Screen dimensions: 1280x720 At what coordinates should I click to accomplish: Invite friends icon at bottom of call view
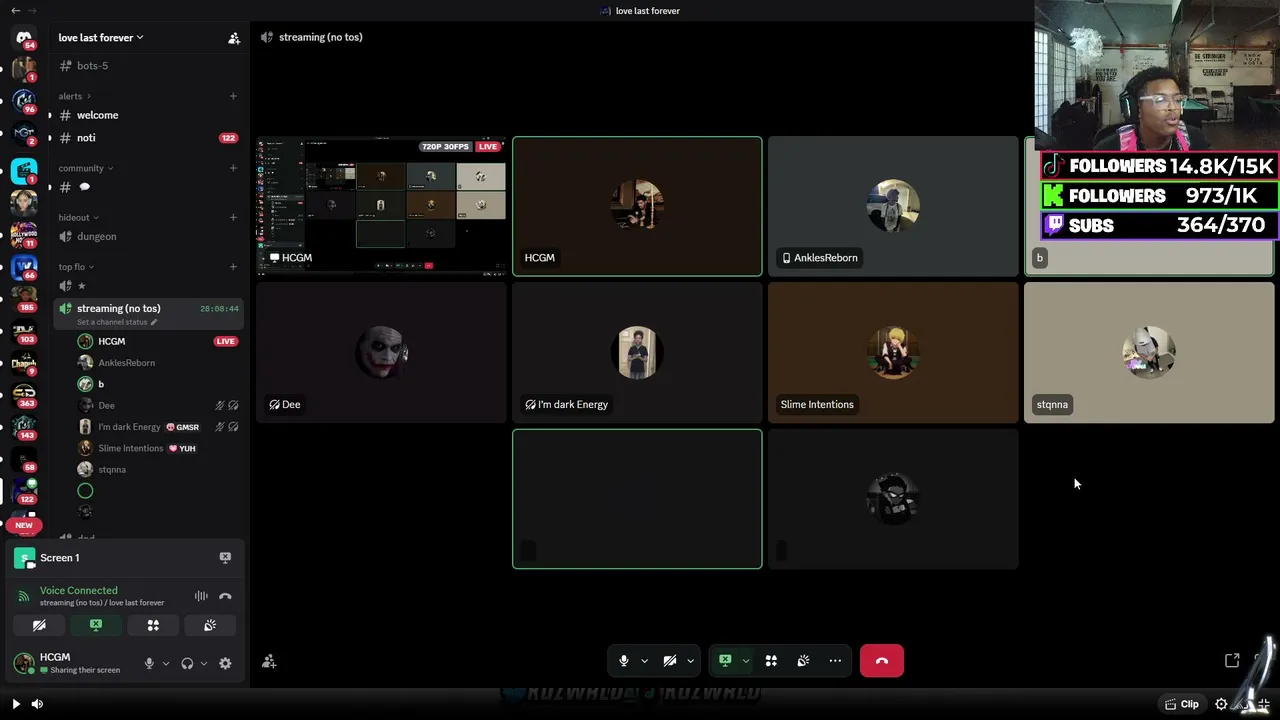[x=269, y=661]
